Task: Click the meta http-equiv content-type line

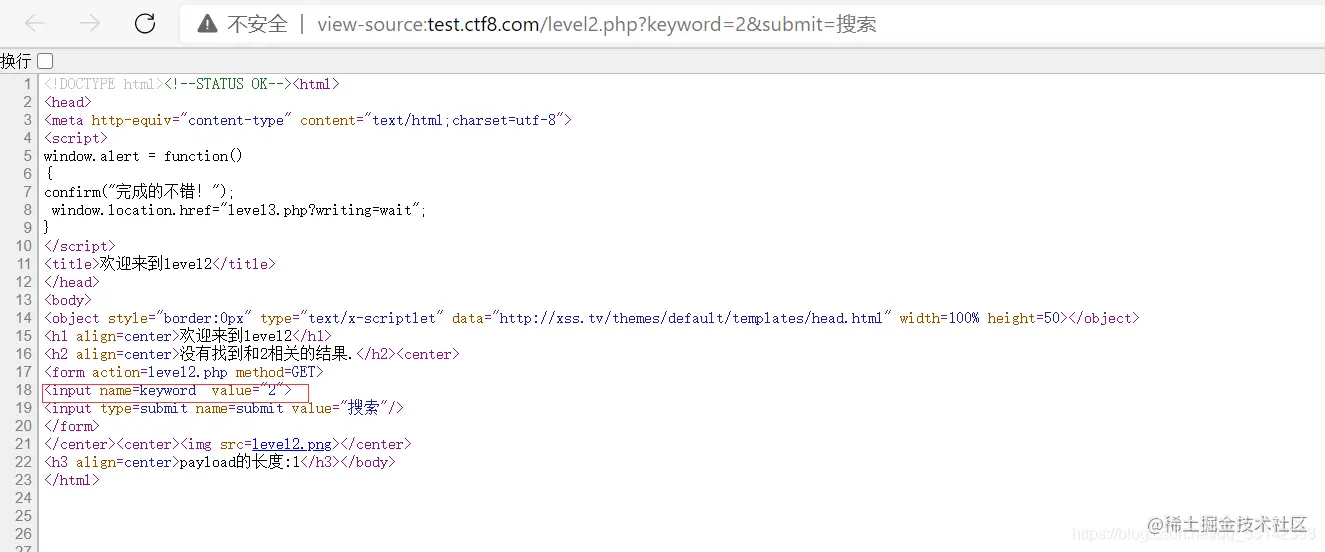Action: [308, 120]
